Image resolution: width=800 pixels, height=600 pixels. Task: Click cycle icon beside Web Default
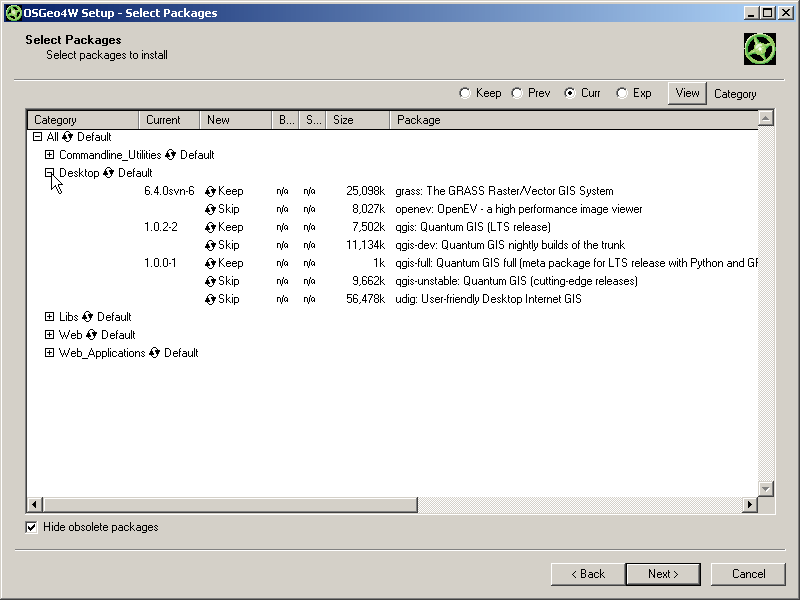point(91,335)
